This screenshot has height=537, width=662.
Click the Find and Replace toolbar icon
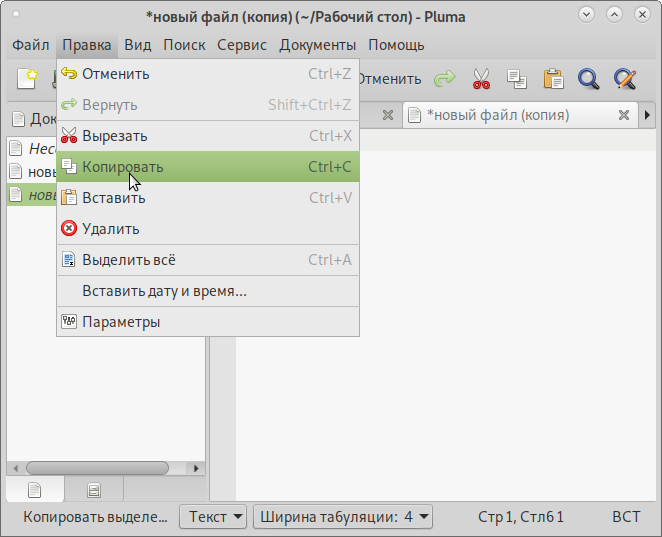625,79
